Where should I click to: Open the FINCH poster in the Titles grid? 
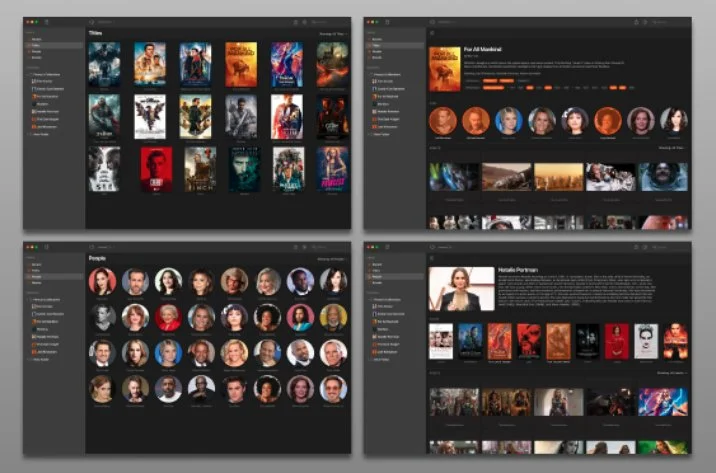[200, 169]
